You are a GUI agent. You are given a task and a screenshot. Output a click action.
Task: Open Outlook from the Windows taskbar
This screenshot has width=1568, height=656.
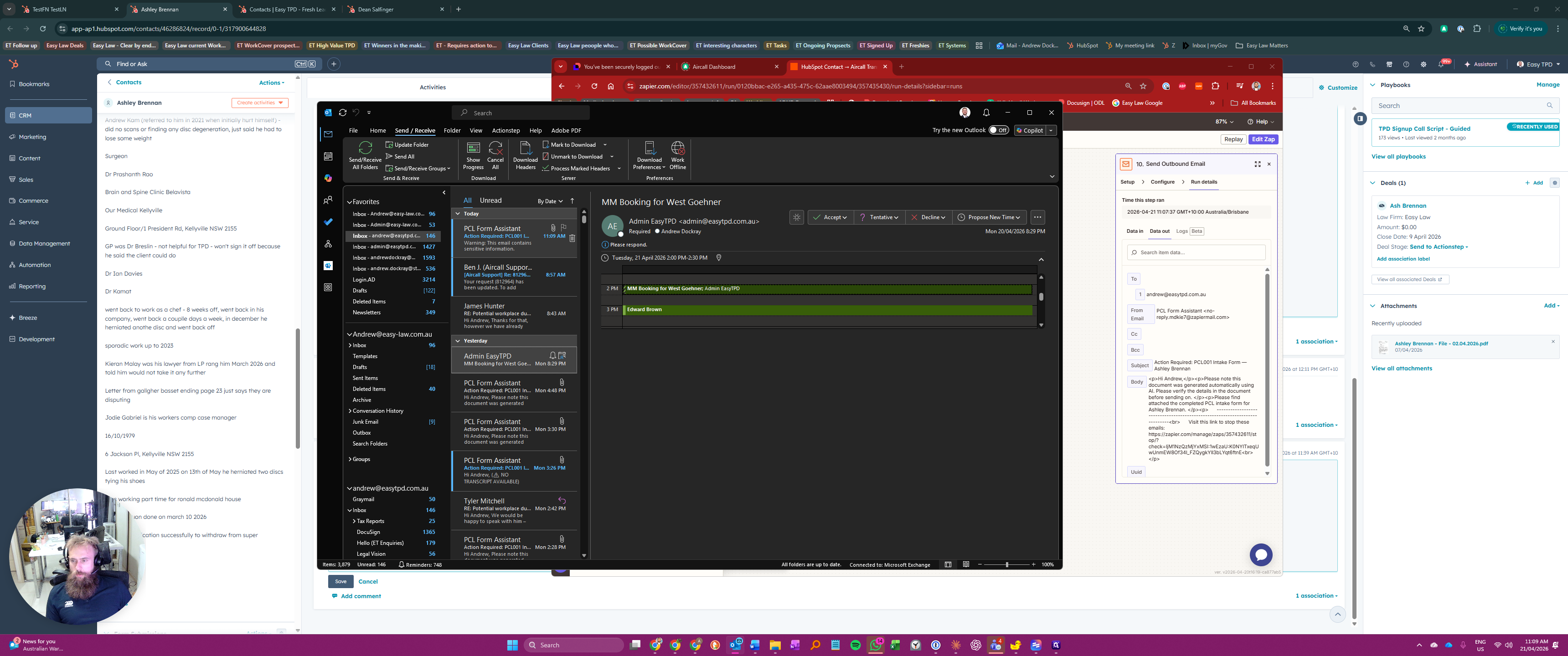point(735,645)
